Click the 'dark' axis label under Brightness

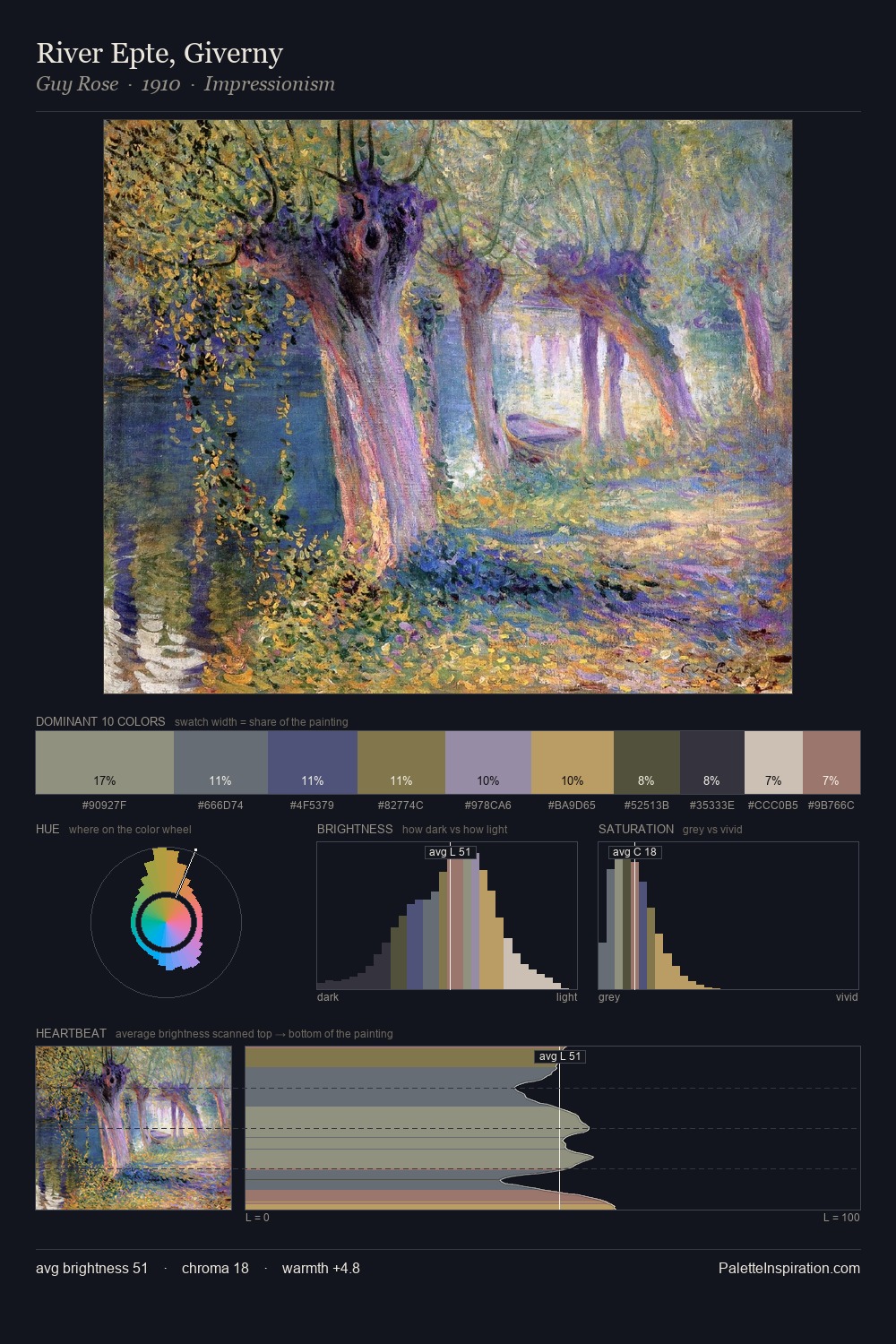pos(328,997)
